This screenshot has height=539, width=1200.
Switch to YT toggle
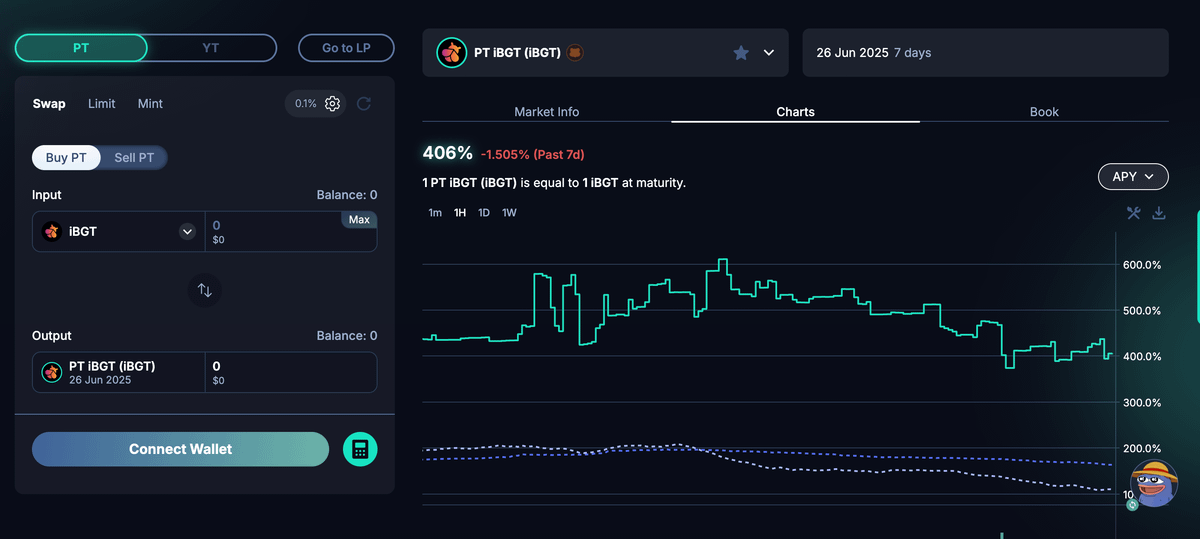(x=211, y=48)
